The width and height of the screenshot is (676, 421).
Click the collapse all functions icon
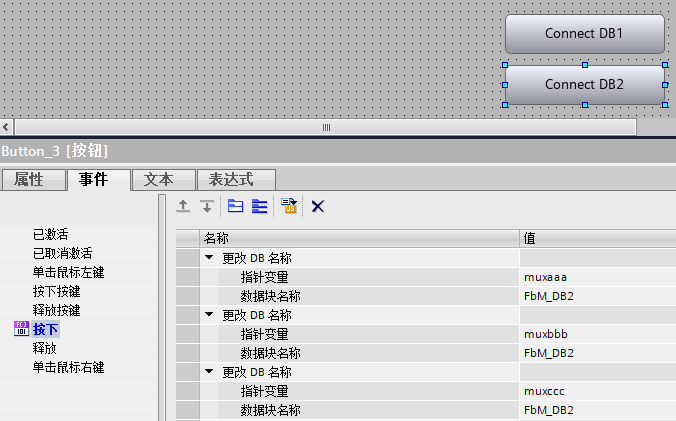[x=235, y=206]
